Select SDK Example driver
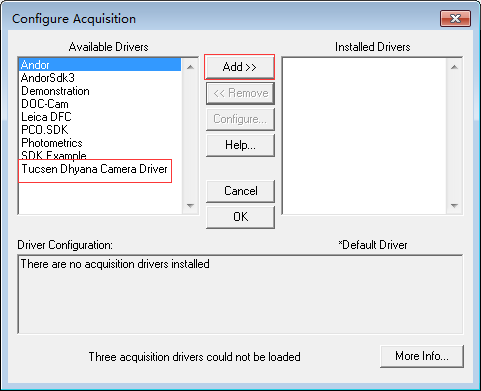Image resolution: width=481 pixels, height=391 pixels. (100, 155)
